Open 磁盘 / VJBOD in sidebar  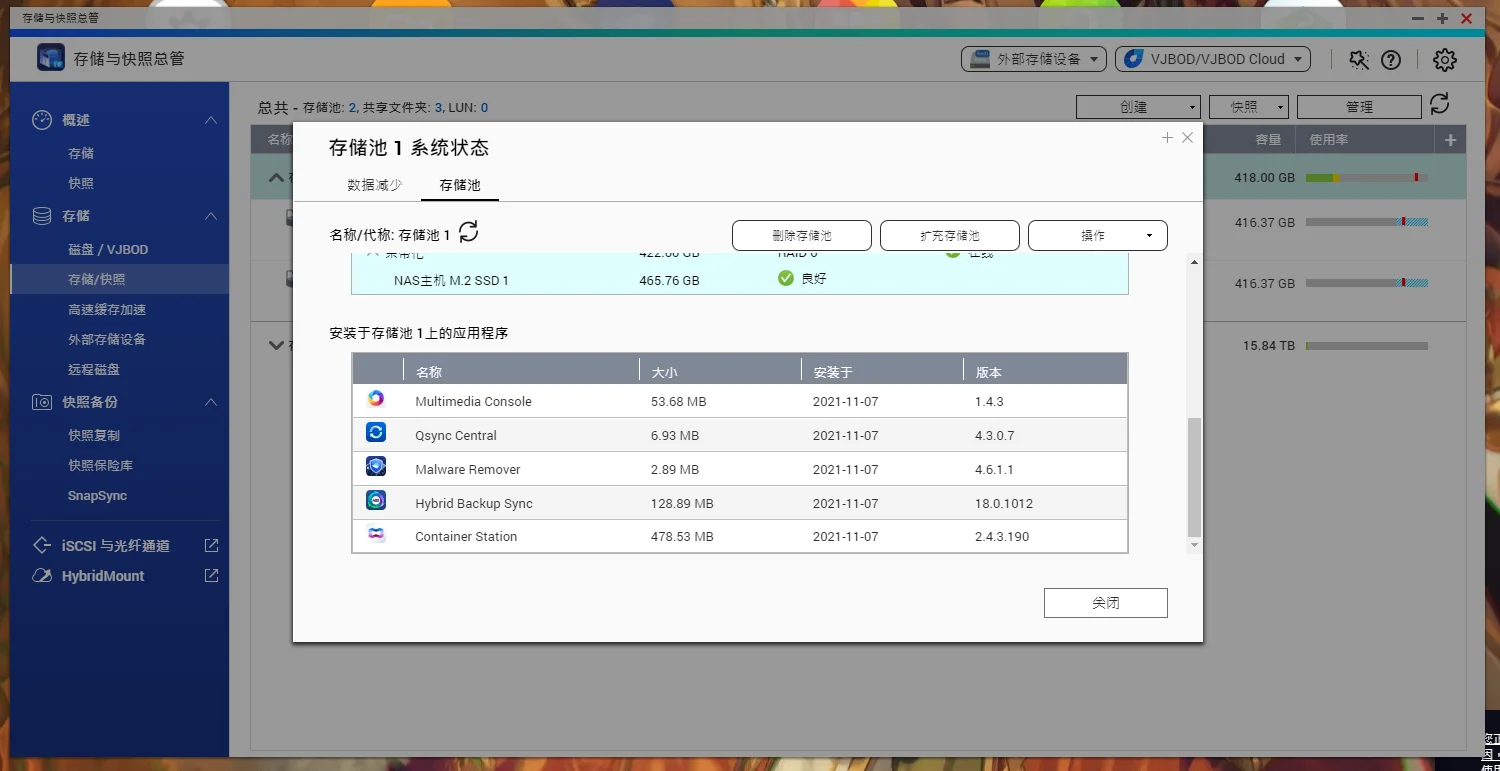108,250
